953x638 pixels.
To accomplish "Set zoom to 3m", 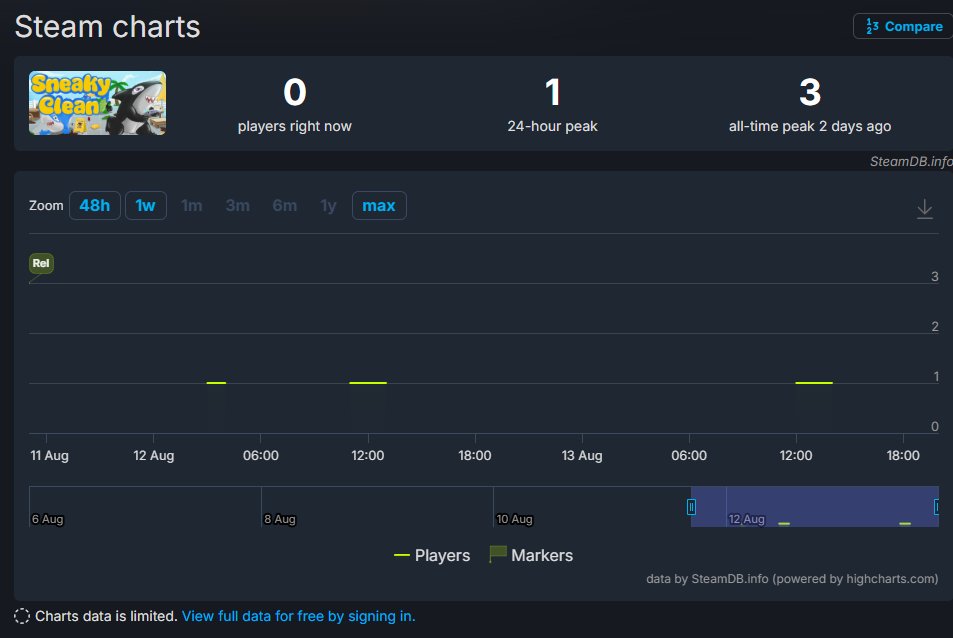I will tap(238, 205).
